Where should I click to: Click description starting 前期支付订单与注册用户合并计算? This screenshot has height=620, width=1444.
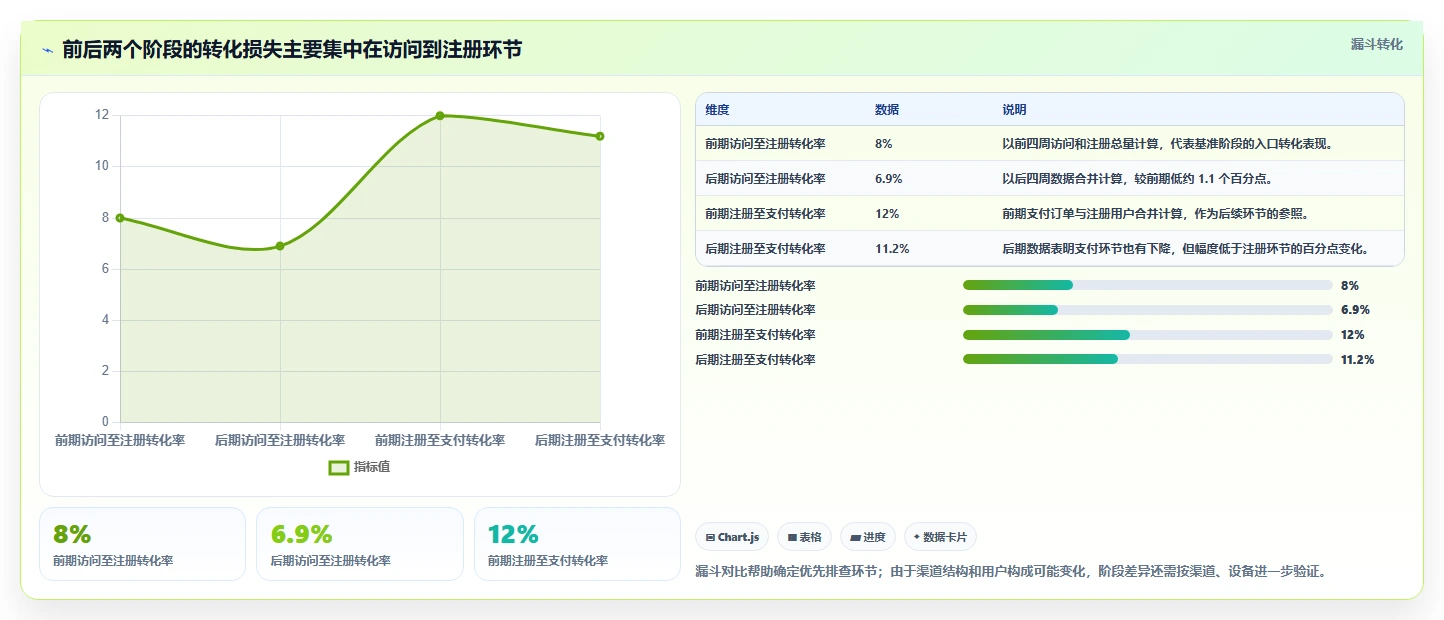coord(1155,214)
